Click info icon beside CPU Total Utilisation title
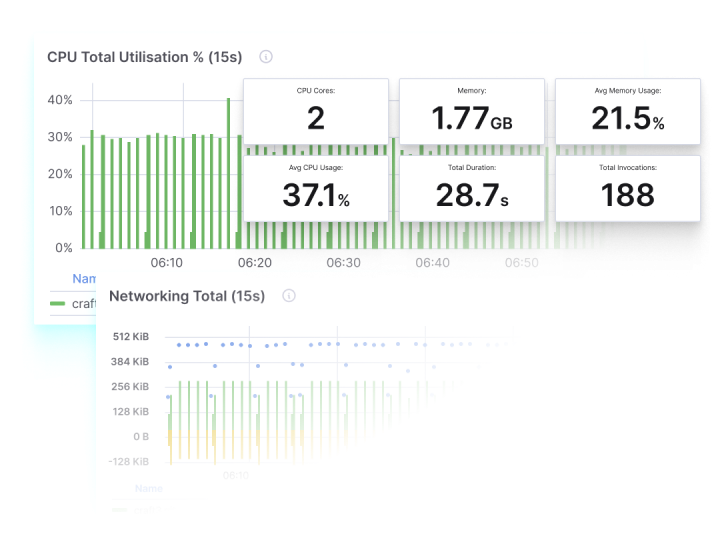This screenshot has height=546, width=728. [266, 57]
